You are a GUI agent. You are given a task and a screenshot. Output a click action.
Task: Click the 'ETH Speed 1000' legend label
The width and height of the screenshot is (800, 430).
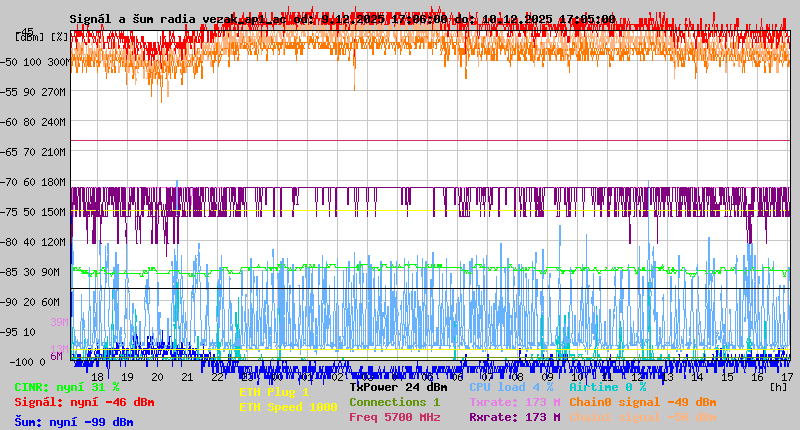click(288, 407)
